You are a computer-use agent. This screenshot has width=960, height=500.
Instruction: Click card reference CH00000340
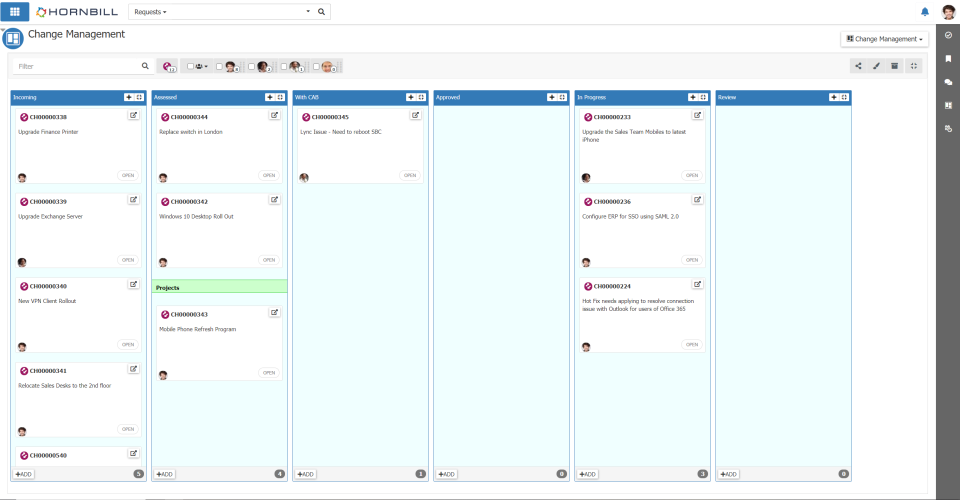pos(48,286)
